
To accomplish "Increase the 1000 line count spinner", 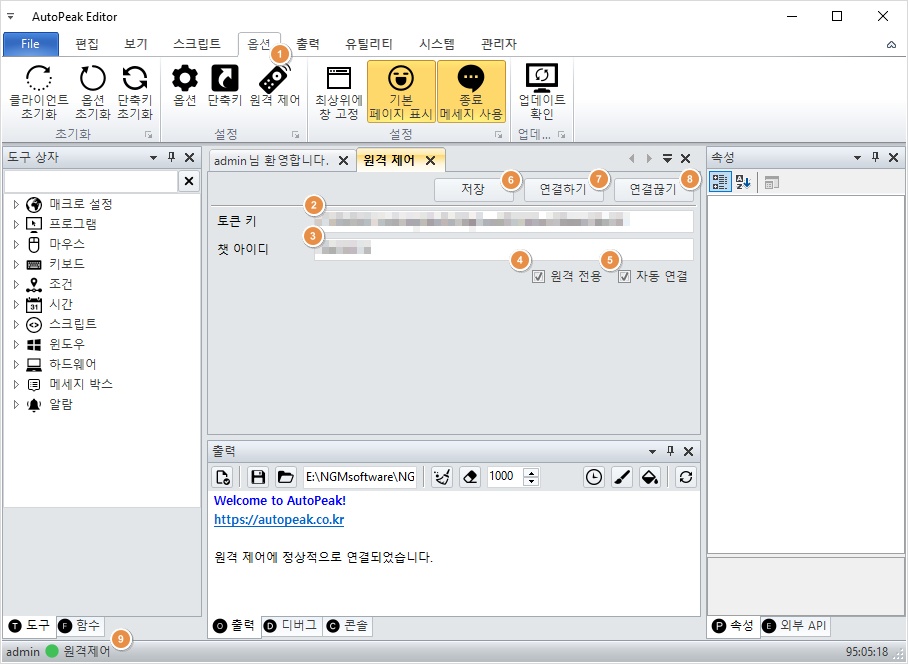I will 531,472.
